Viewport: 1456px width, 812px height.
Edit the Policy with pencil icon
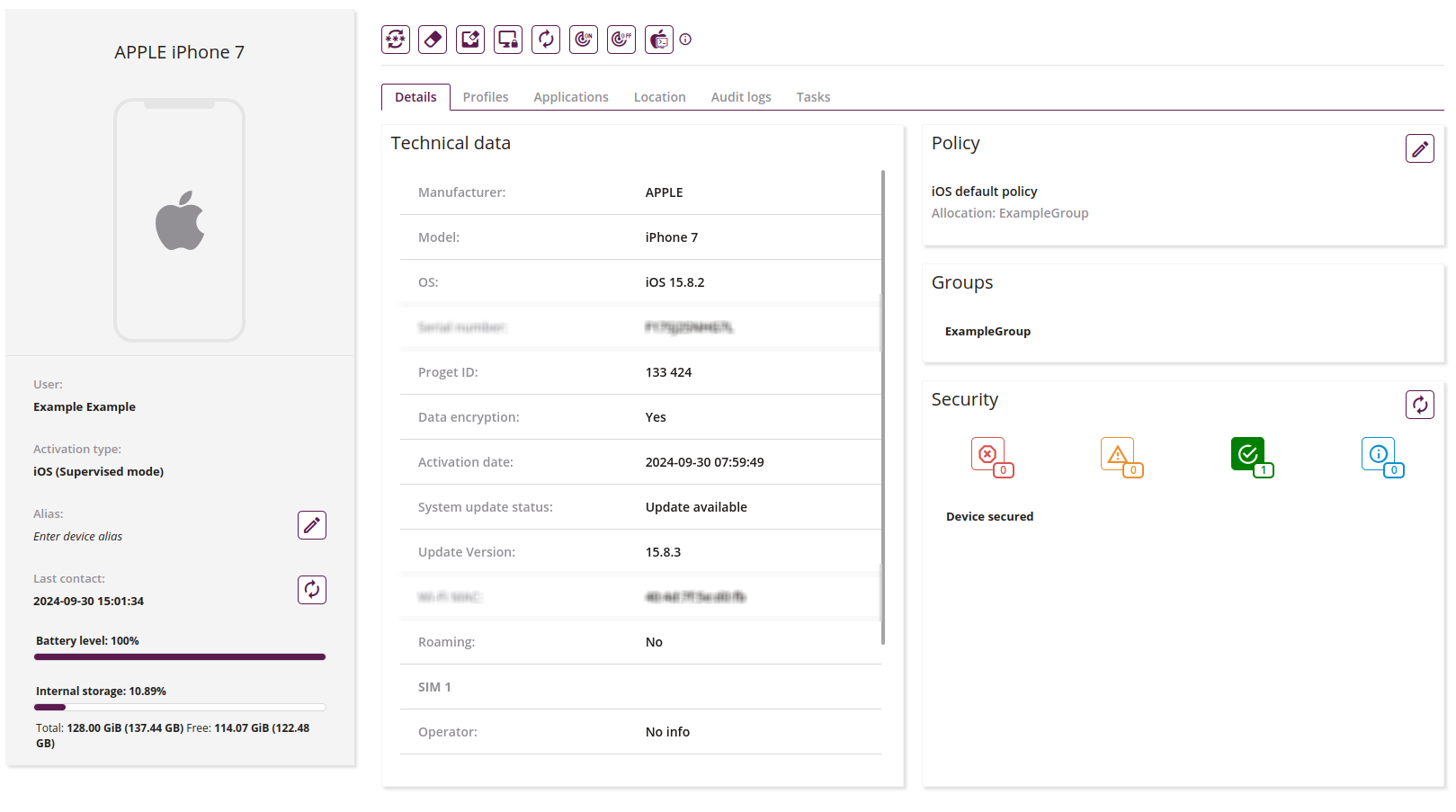(1420, 148)
